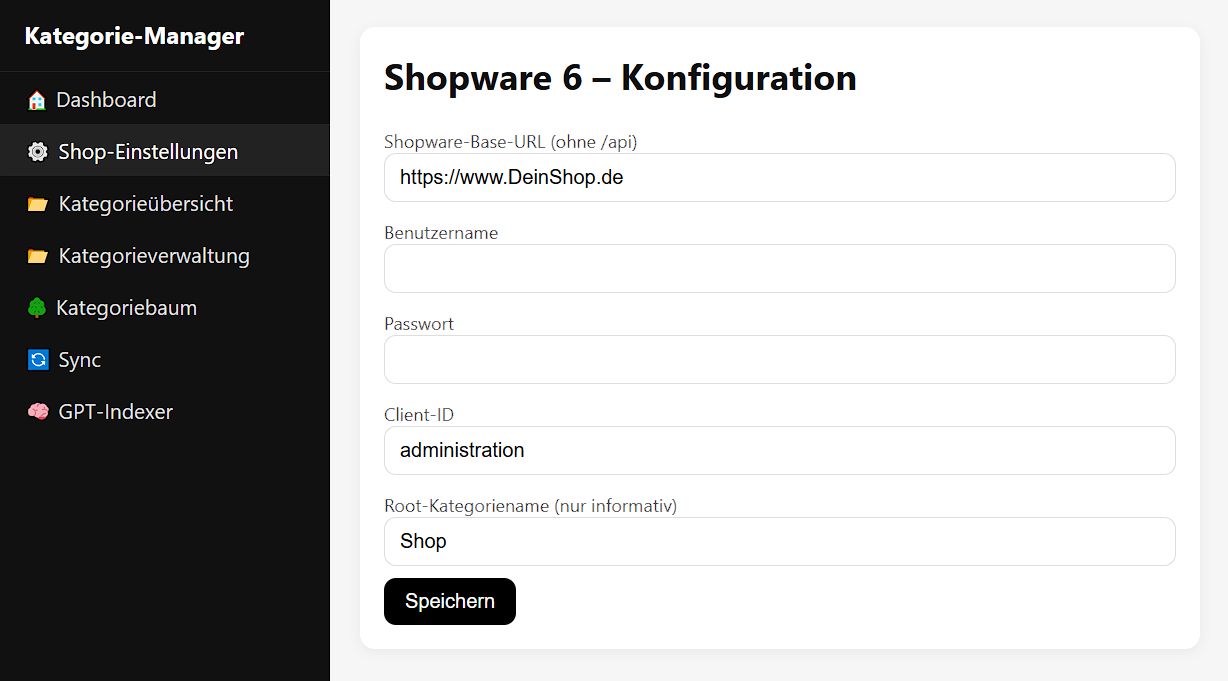Open the Dashboard menu entry
The image size is (1228, 681).
pyautogui.click(x=105, y=99)
